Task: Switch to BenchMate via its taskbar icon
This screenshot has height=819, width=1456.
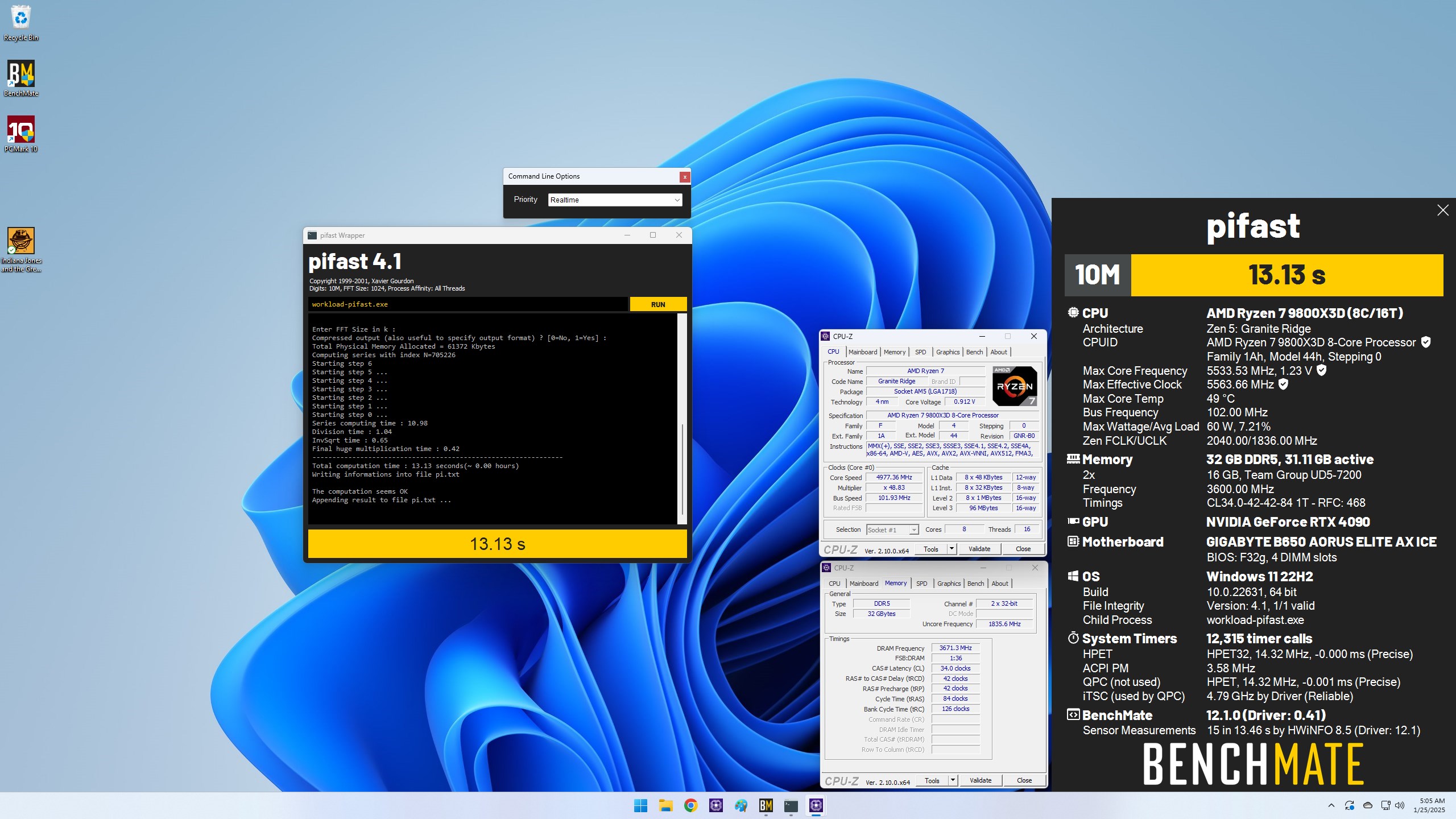Action: click(766, 805)
